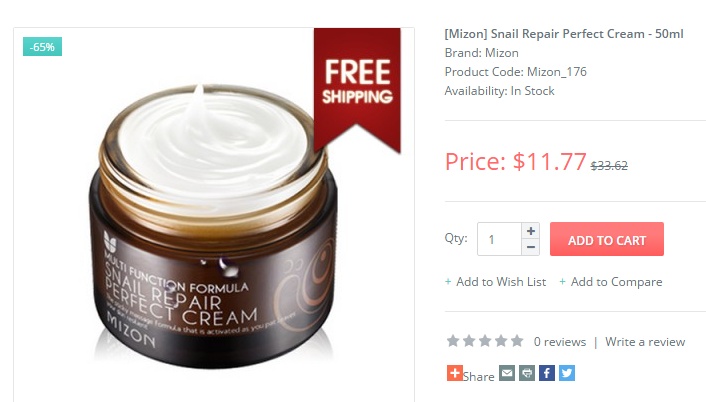Decrease quantity with the minus button
This screenshot has height=402, width=706.
[531, 247]
